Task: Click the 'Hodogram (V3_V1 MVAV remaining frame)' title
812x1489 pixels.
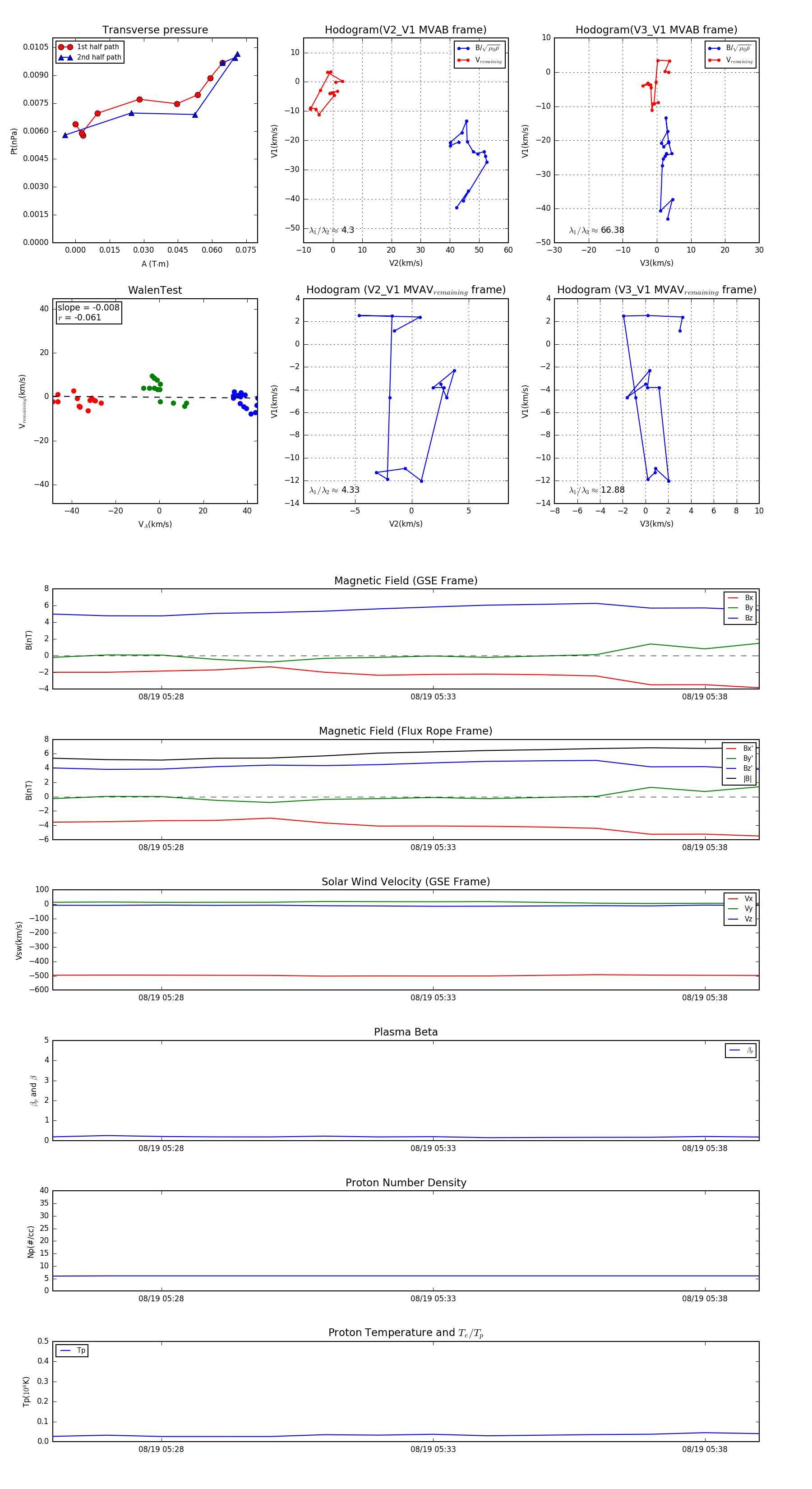Action: click(x=656, y=290)
